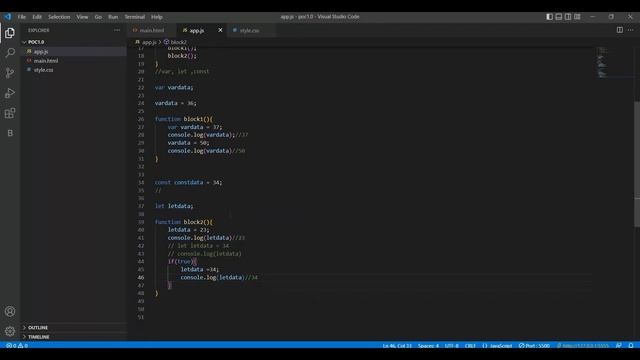Select main.html in the Explorer
Screen dimensions: 640x360
(x=73, y=60)
